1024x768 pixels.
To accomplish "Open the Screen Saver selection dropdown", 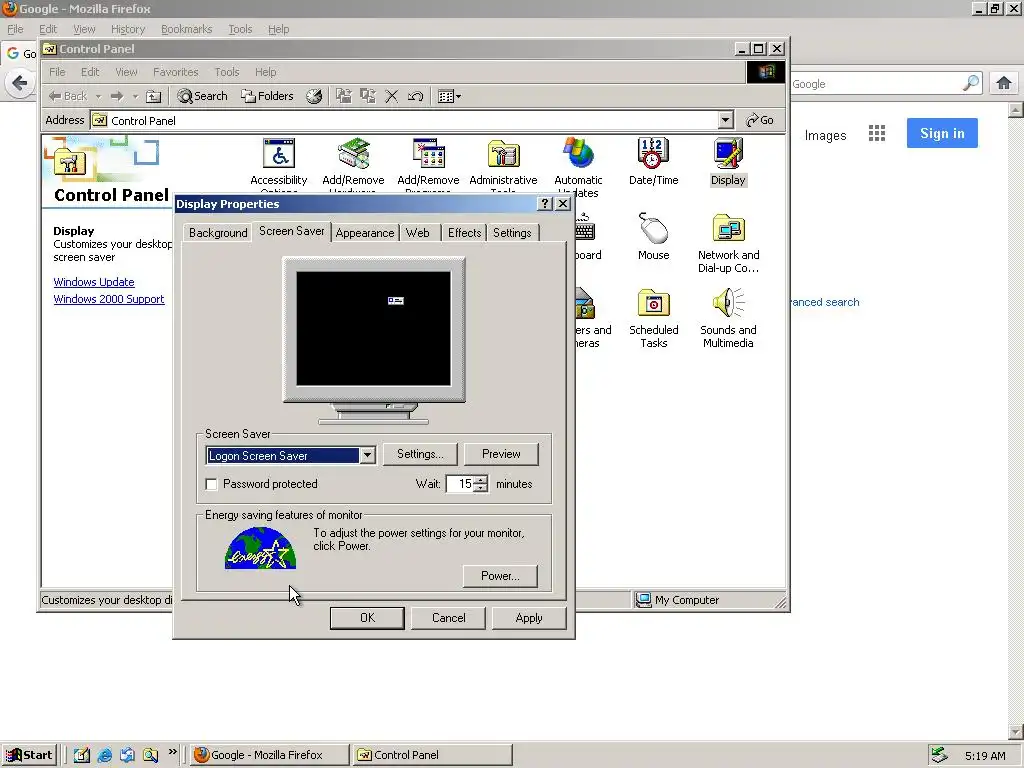I will tap(368, 455).
